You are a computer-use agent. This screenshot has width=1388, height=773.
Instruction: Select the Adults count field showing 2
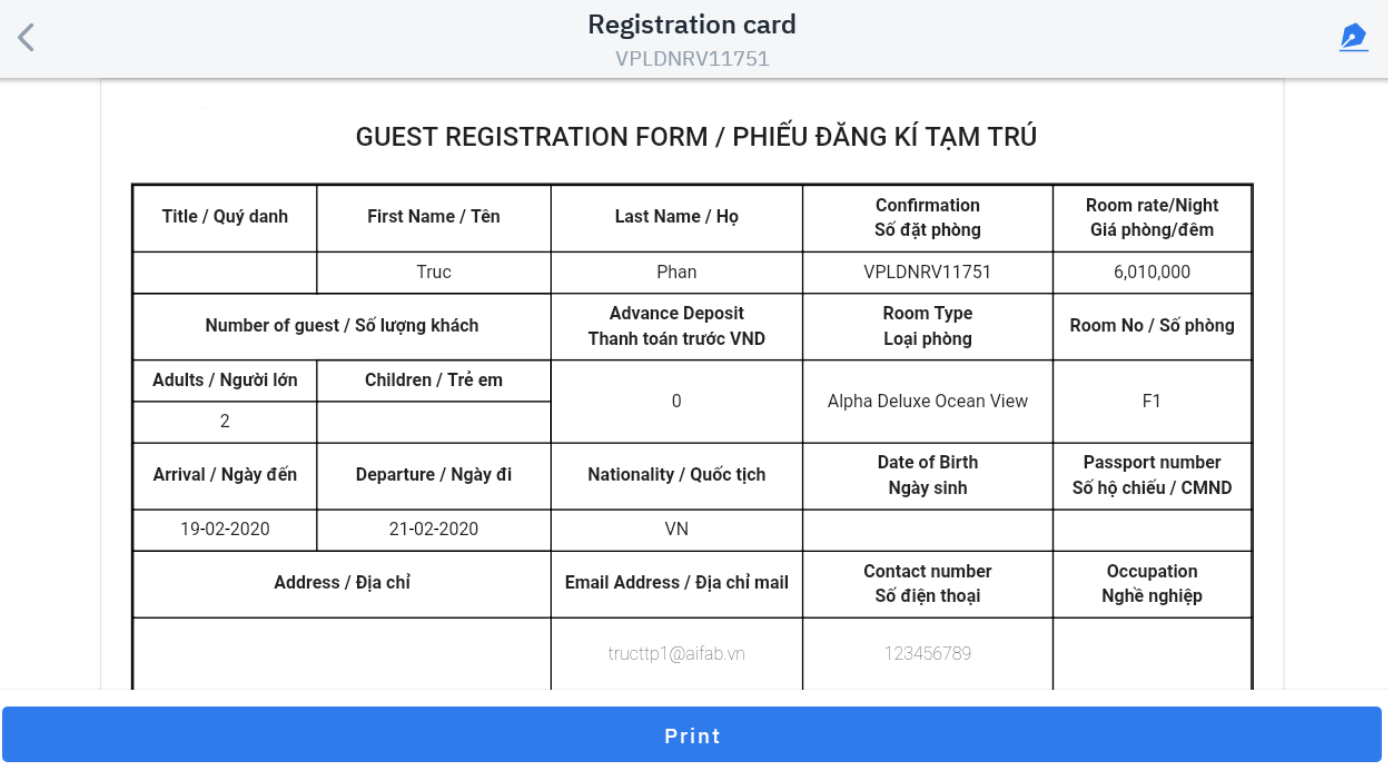click(225, 421)
